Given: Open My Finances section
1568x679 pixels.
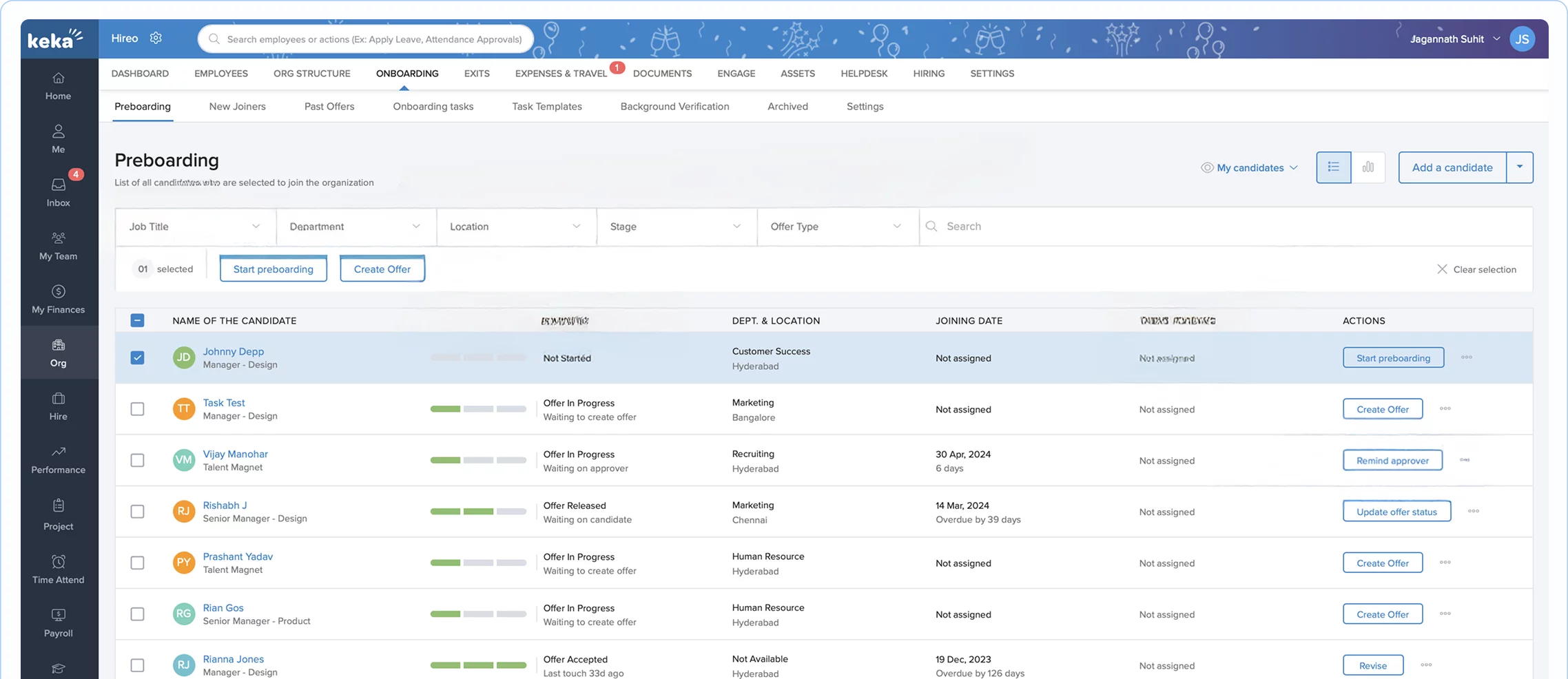Looking at the screenshot, I should pyautogui.click(x=59, y=299).
